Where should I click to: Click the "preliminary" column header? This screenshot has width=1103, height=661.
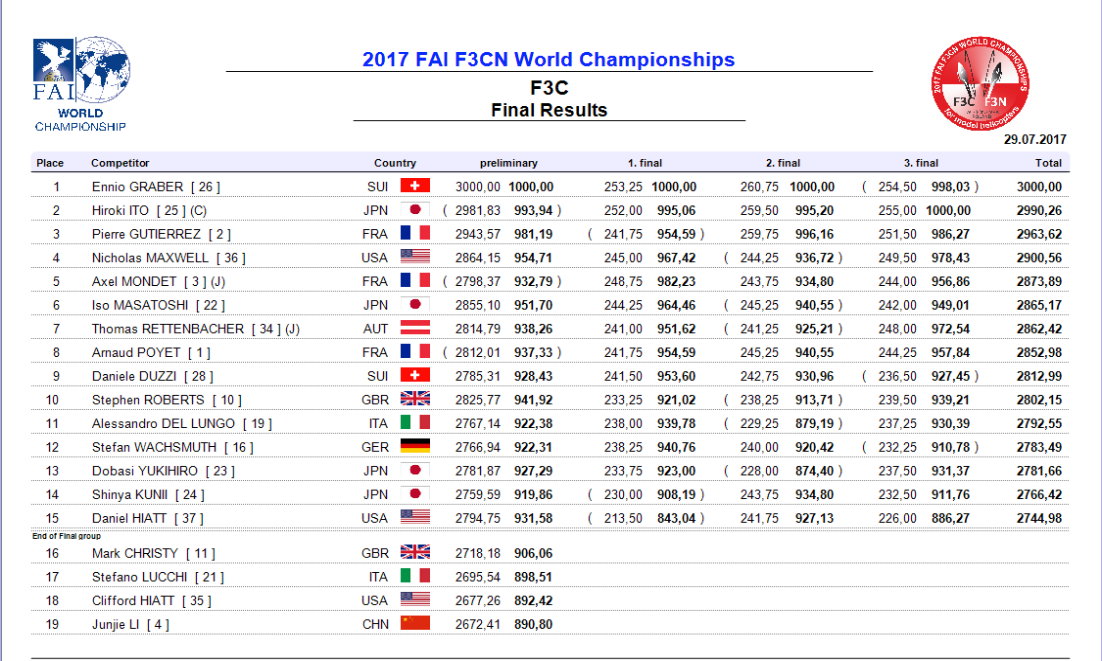[509, 163]
